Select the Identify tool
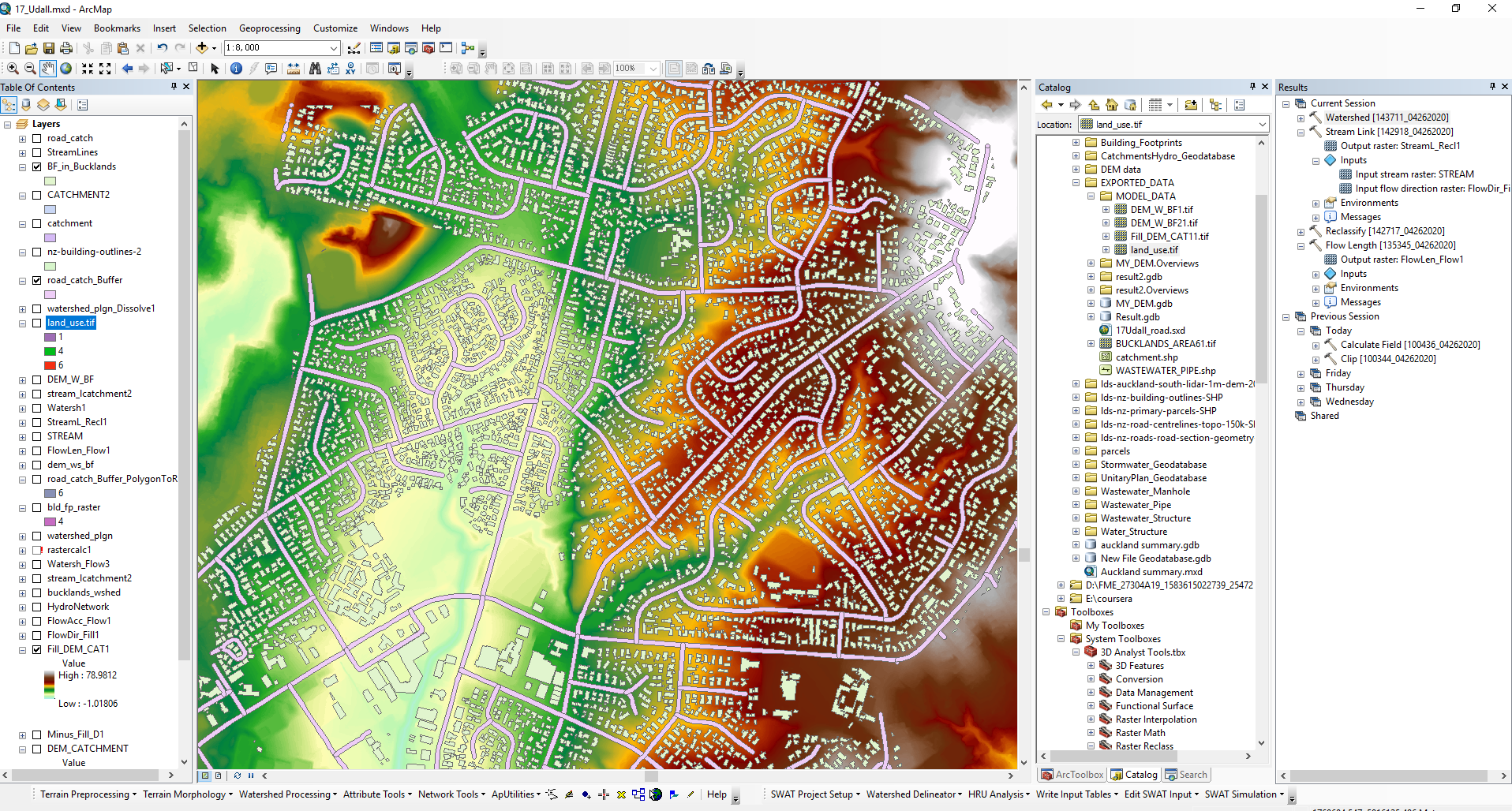 point(236,69)
